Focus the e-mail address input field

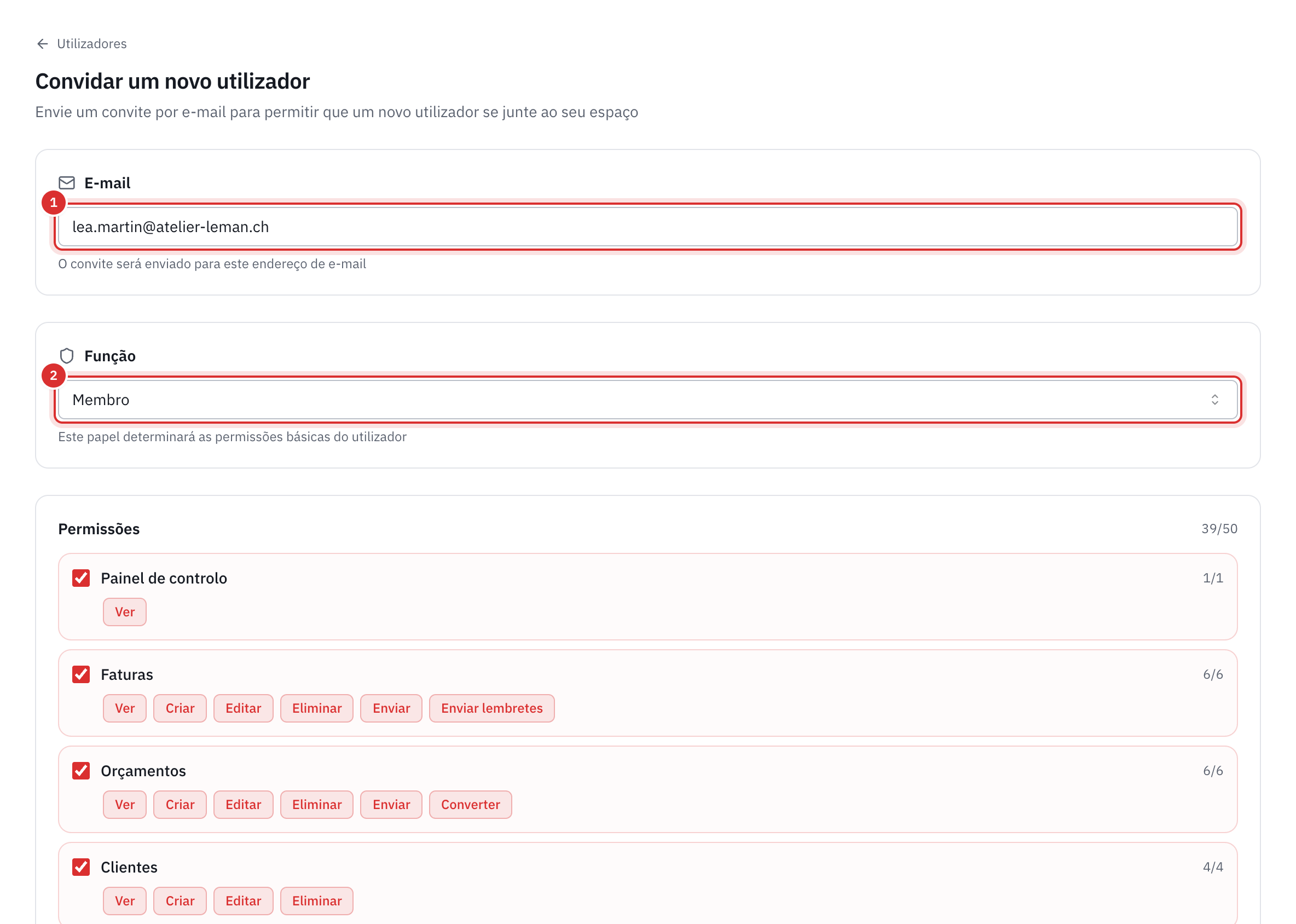click(647, 227)
